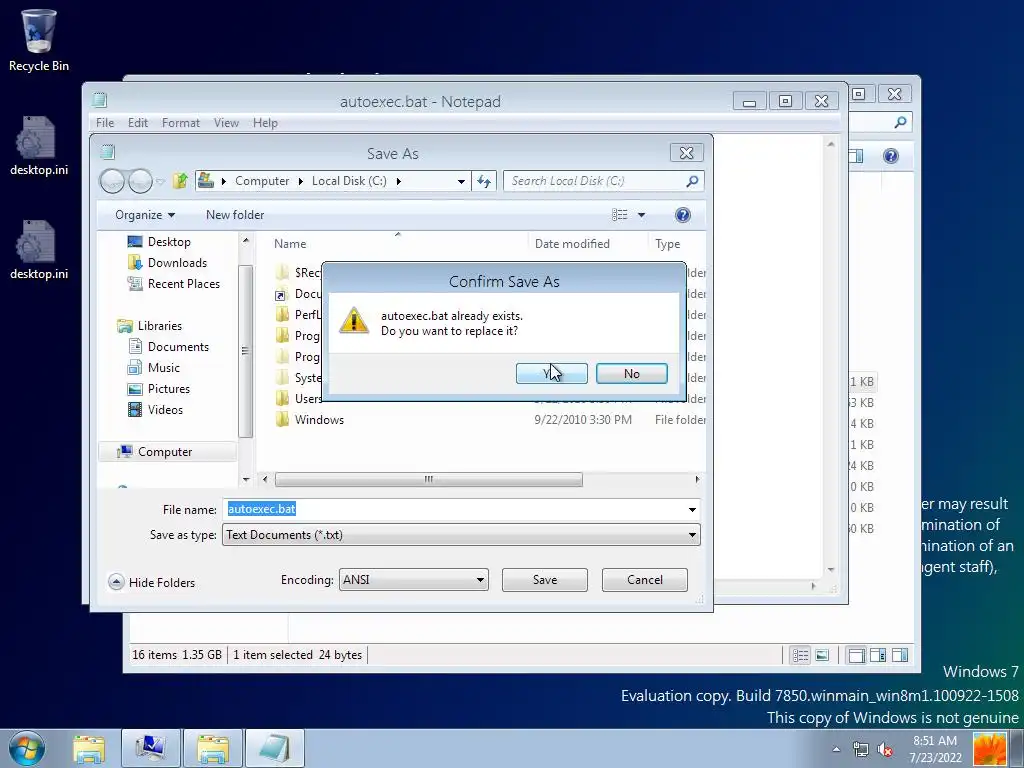Select the upper desktop.ini desktop icon
1024x768 pixels.
click(39, 146)
